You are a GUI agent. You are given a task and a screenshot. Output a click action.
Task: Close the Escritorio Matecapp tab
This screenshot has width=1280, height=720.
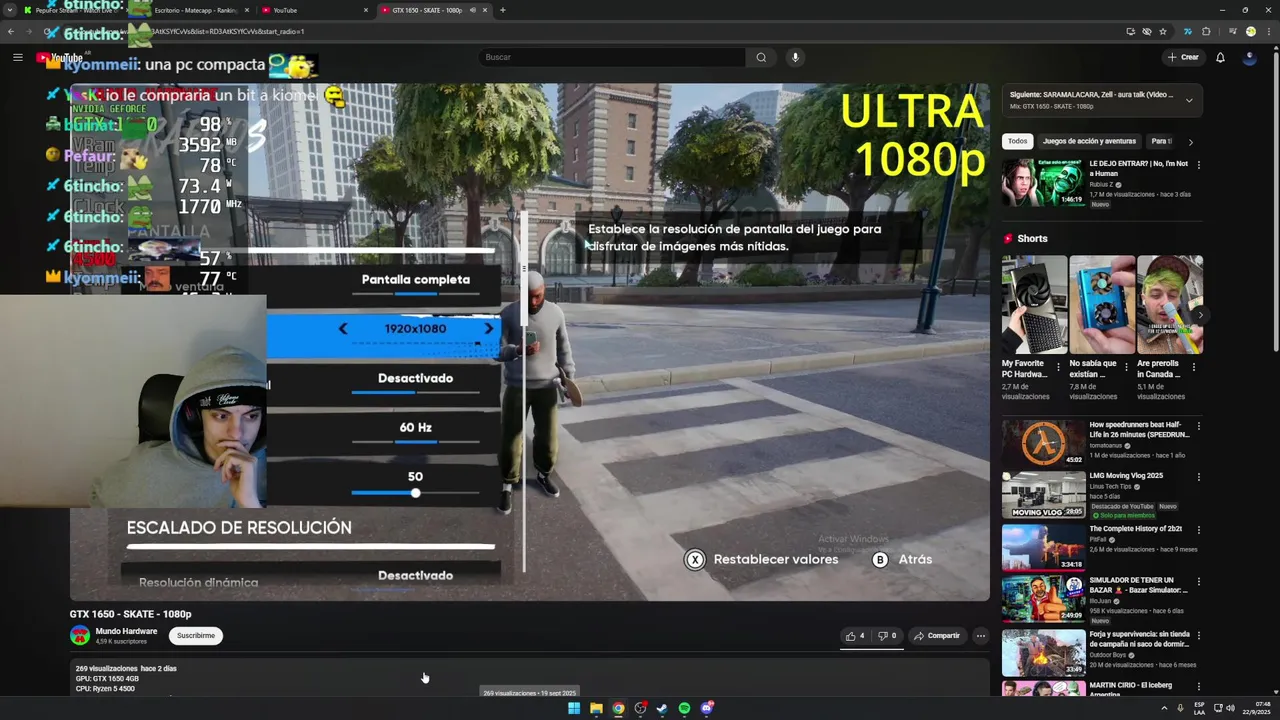(x=247, y=10)
